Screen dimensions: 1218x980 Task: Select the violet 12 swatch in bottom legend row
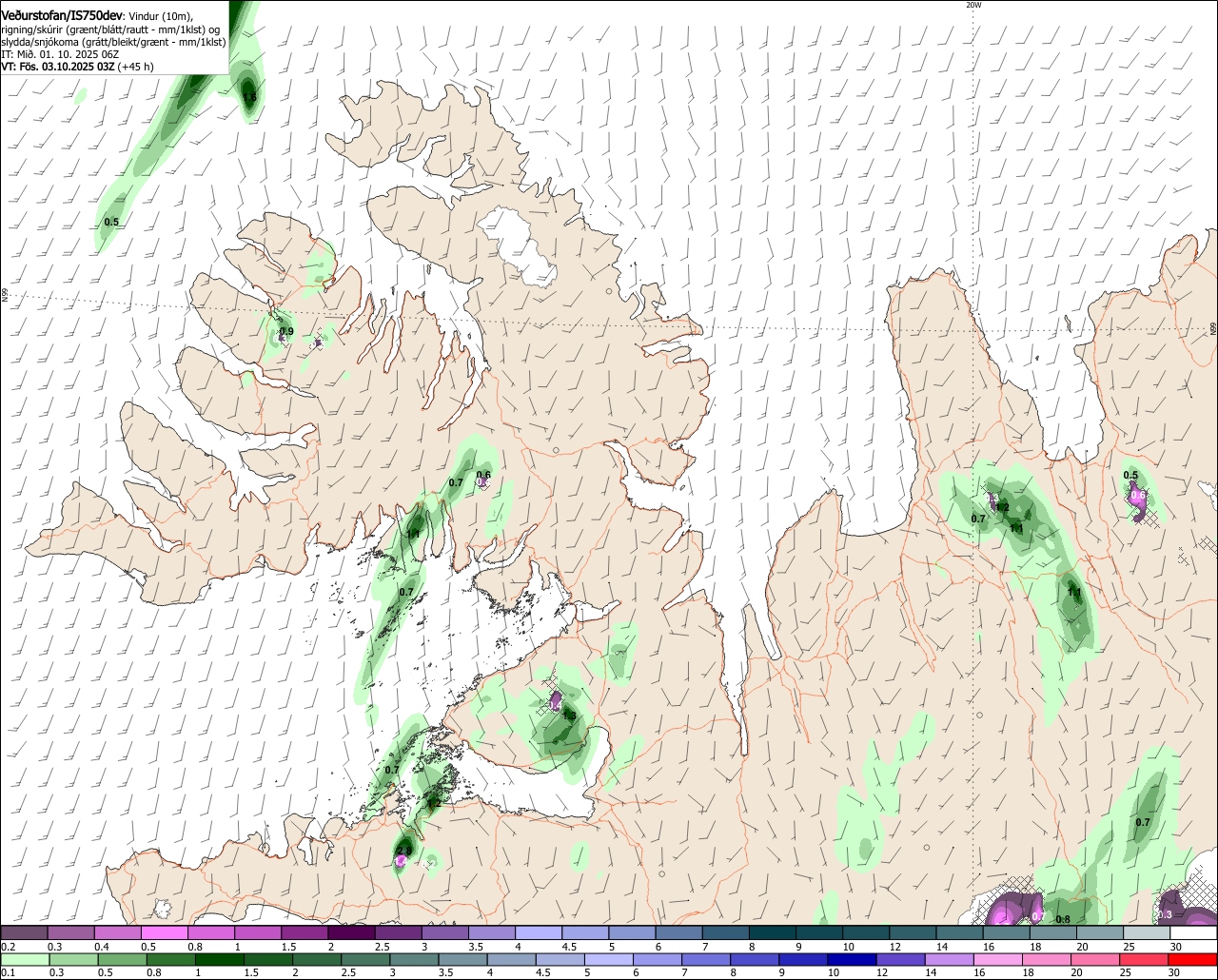[901, 959]
